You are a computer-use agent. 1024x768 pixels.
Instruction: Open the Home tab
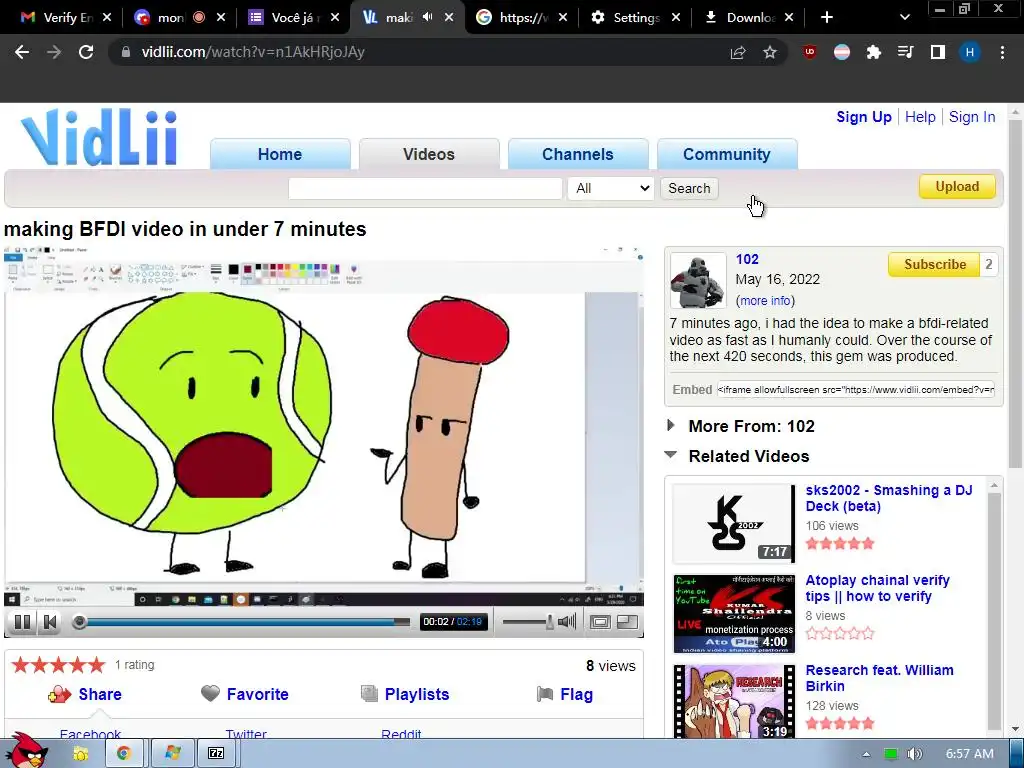pyautogui.click(x=280, y=154)
